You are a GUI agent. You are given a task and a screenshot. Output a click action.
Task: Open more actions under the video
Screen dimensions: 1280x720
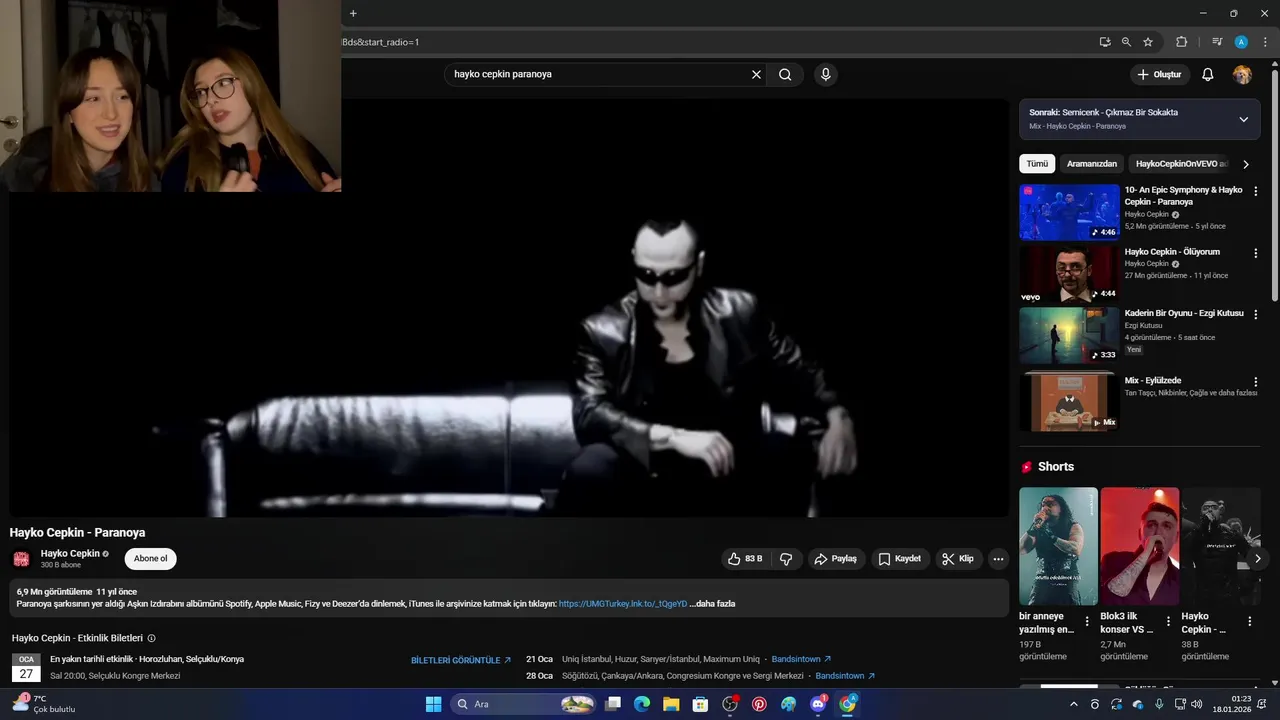pos(998,559)
